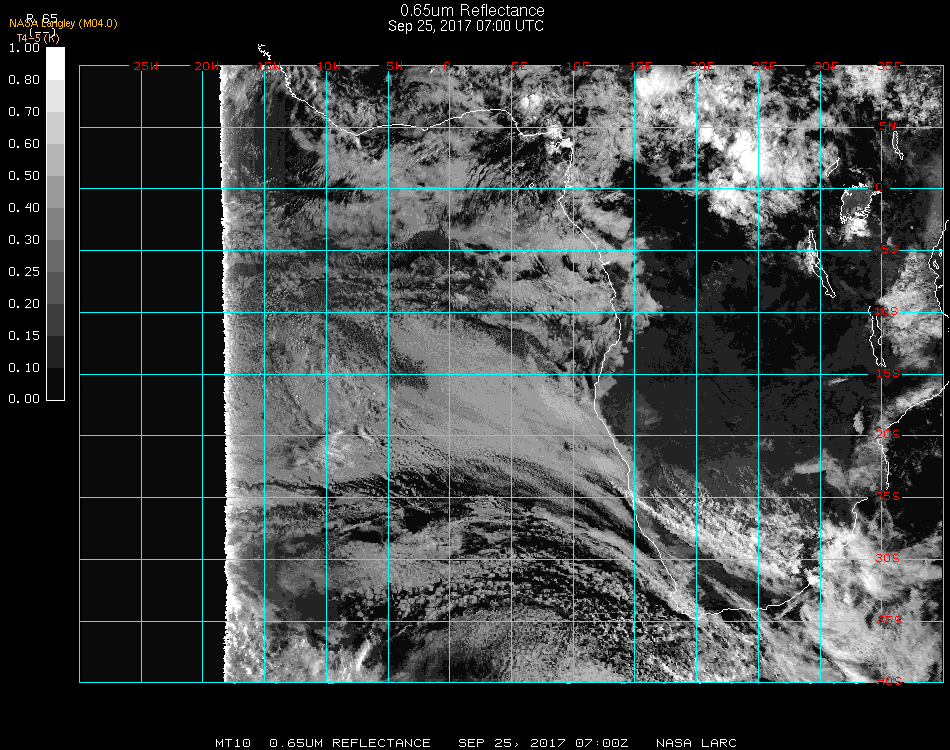Viewport: 950px width, 750px height.
Task: Click the 30E longitude label
Action: pos(826,66)
